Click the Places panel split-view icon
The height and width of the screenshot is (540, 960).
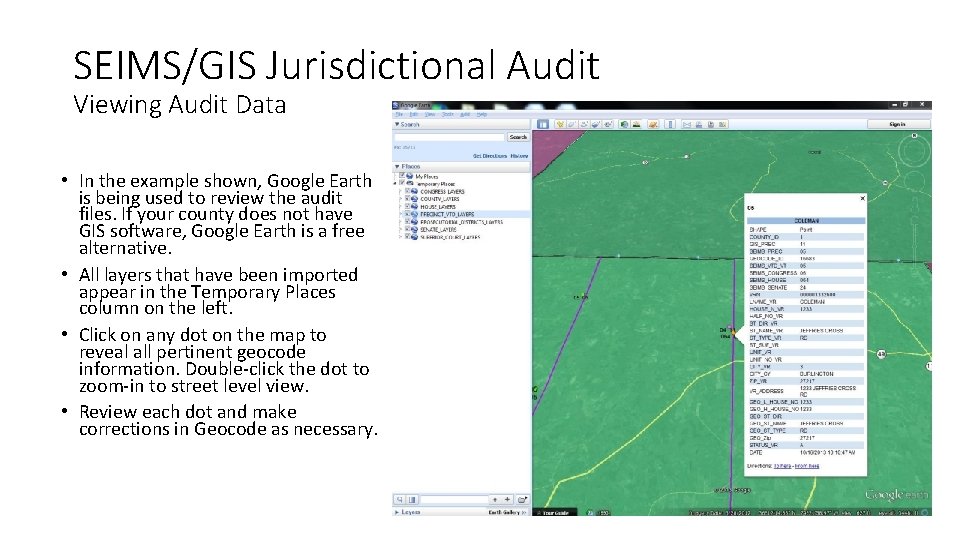tap(412, 500)
